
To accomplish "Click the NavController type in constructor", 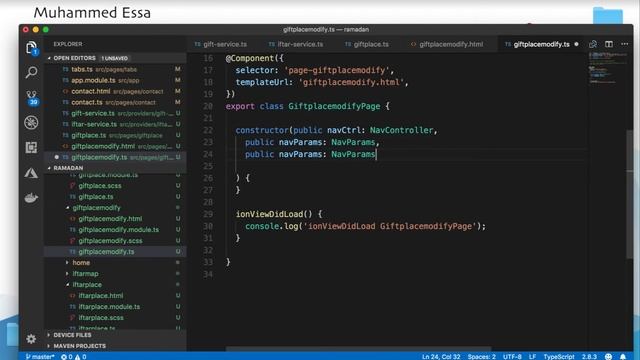I will point(401,130).
